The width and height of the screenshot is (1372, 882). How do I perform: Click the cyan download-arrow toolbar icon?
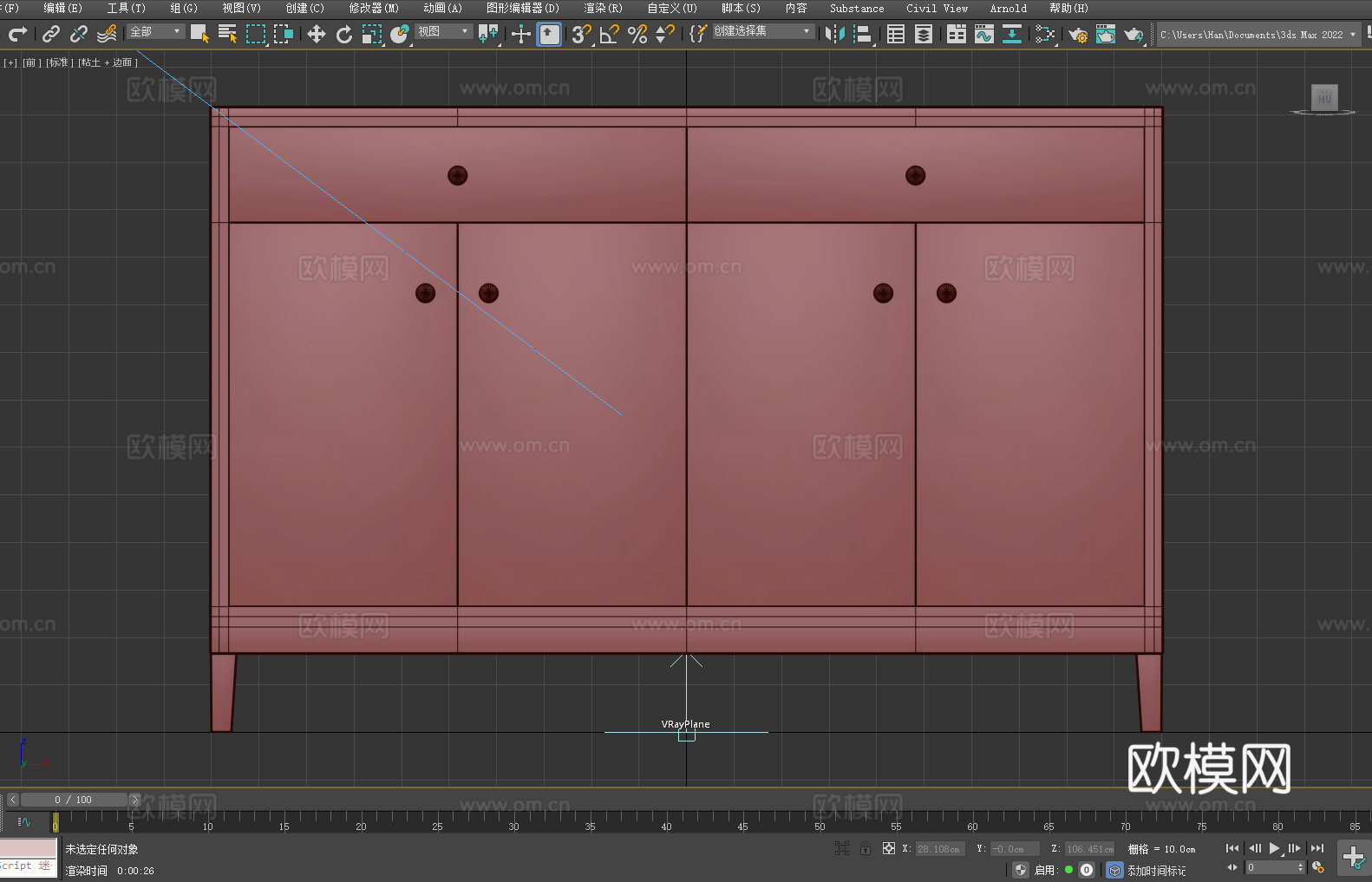1012,34
